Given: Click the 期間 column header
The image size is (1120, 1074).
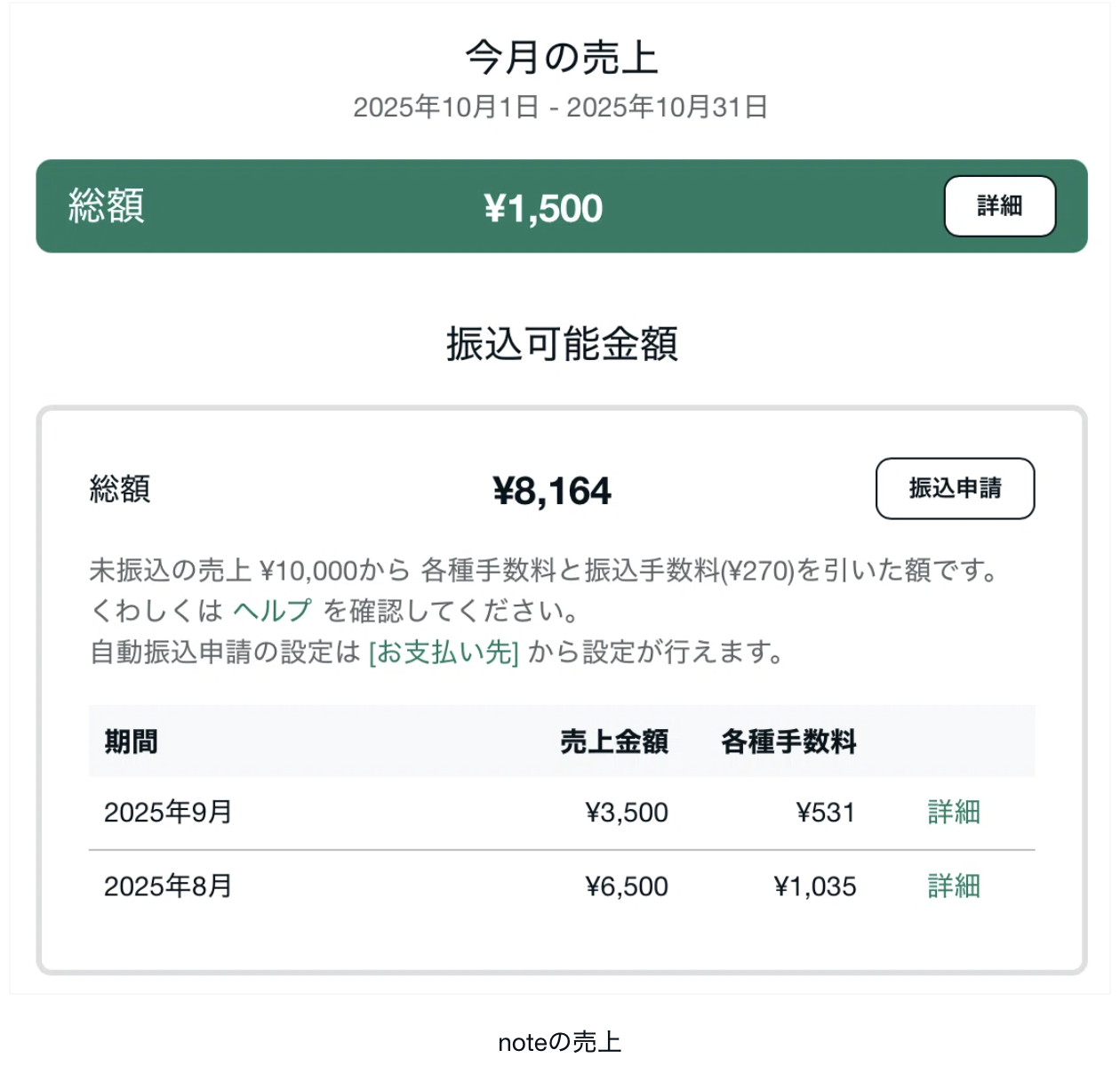Looking at the screenshot, I should tap(131, 741).
